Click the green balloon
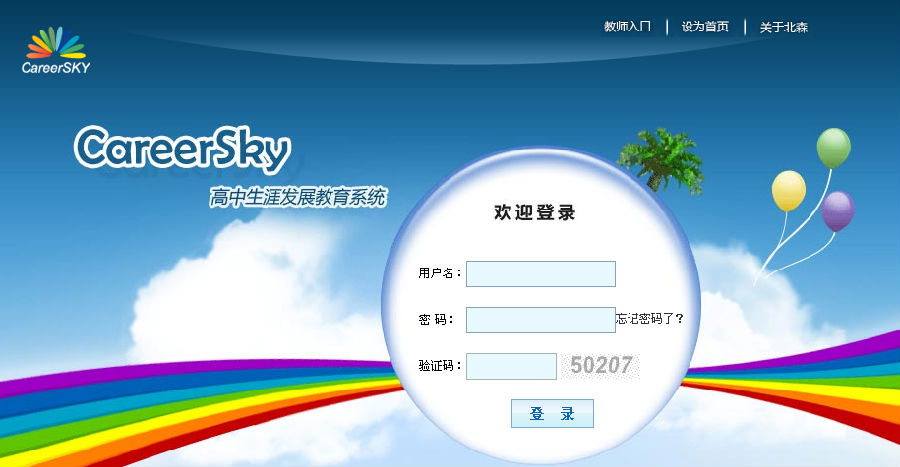900x467 pixels. coord(833,147)
